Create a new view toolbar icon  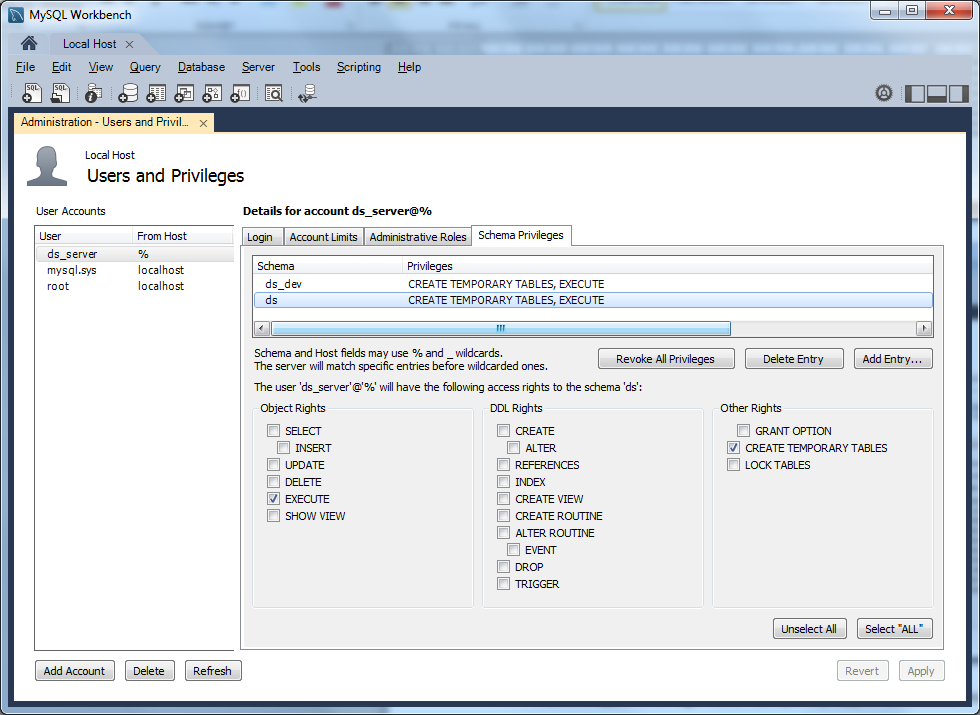coord(184,93)
